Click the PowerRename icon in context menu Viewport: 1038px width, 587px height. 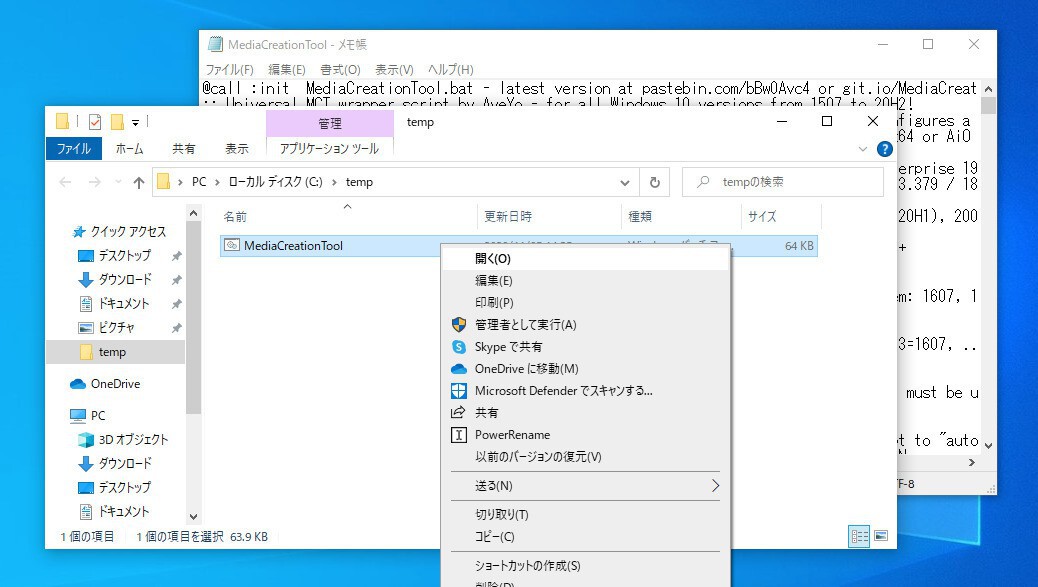click(459, 435)
